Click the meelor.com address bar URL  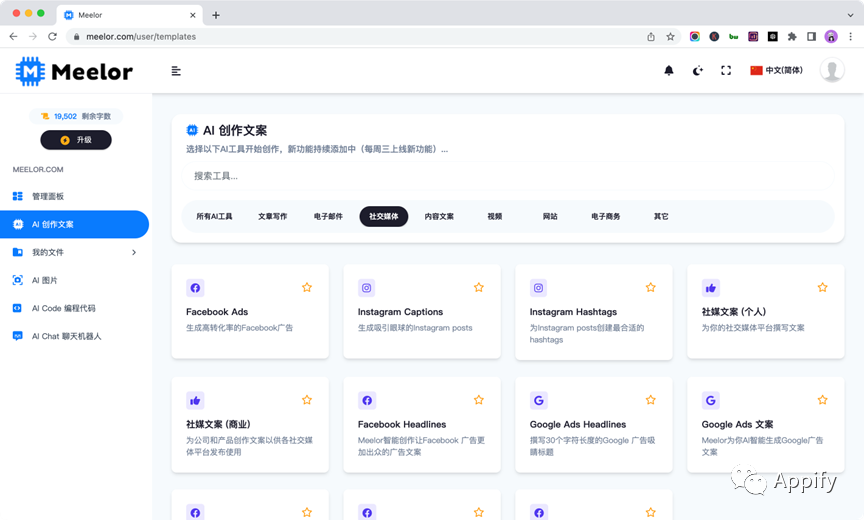141,36
